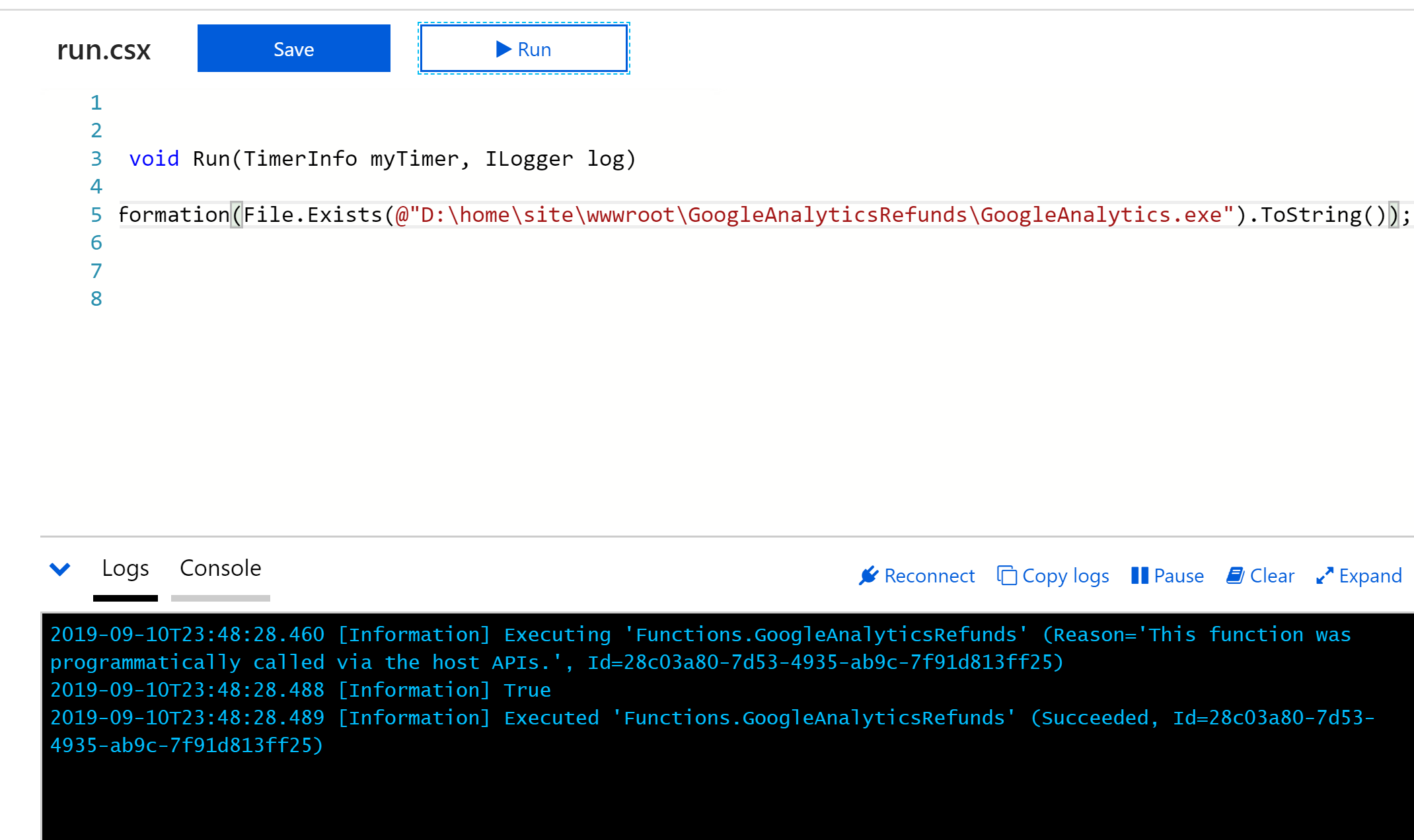Click the Clear logs book icon
The width and height of the screenshot is (1414, 840).
click(x=1236, y=575)
